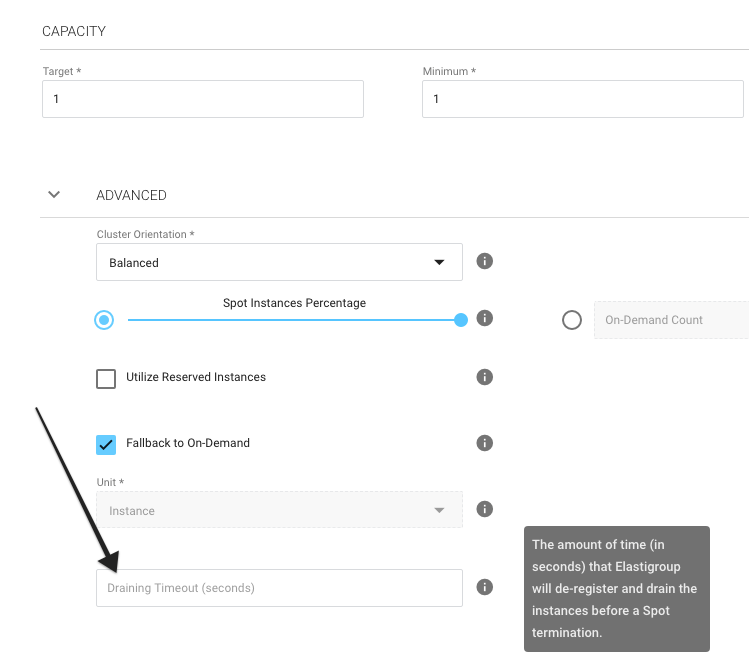Click the On-Demand Count input box

point(670,320)
